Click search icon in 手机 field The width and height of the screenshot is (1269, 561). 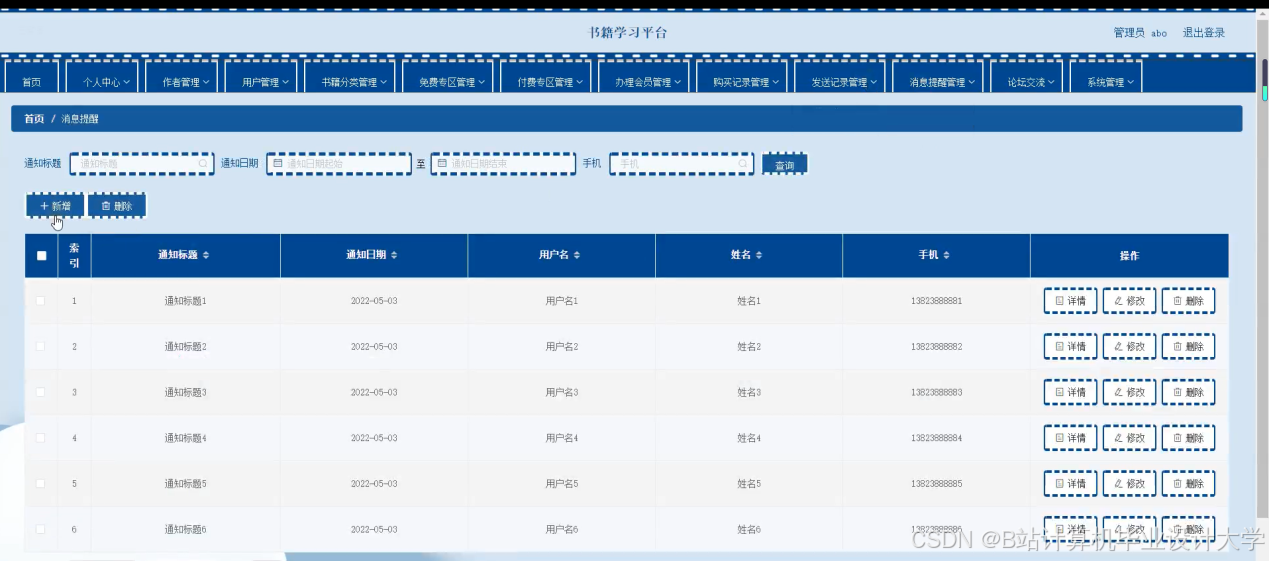pos(743,163)
